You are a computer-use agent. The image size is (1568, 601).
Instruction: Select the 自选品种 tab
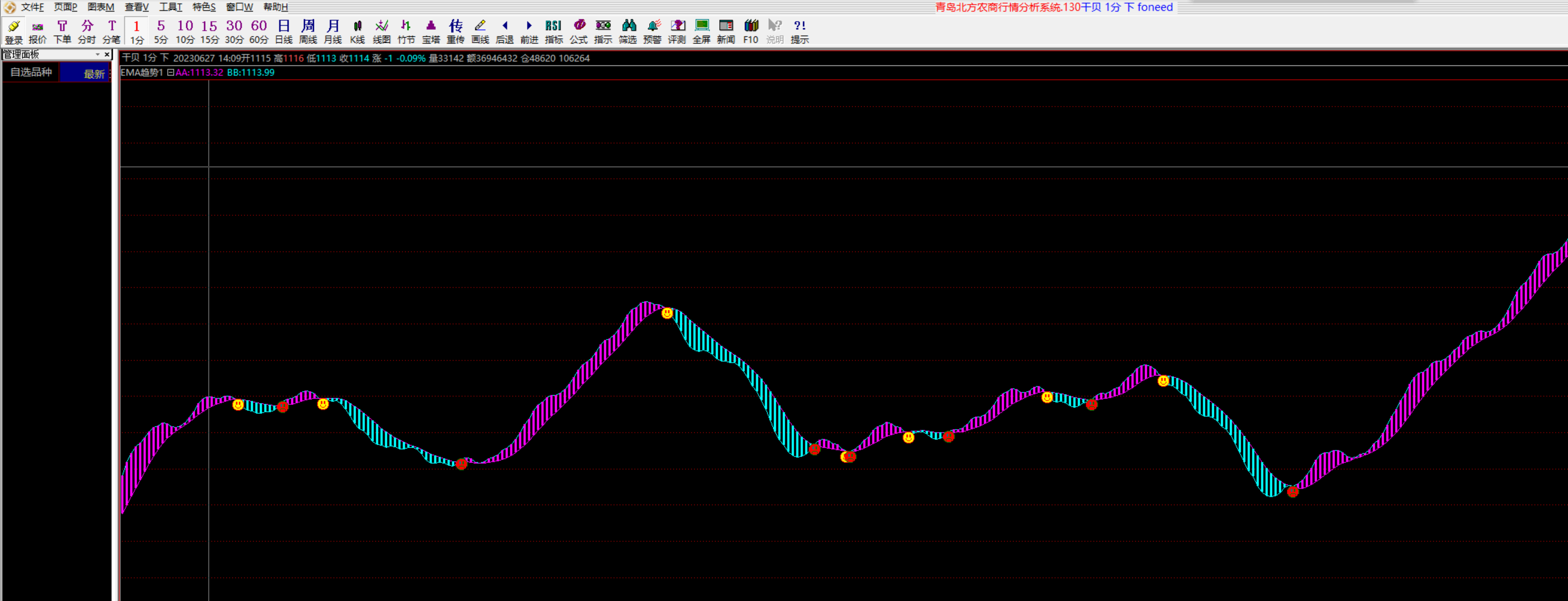tap(31, 72)
